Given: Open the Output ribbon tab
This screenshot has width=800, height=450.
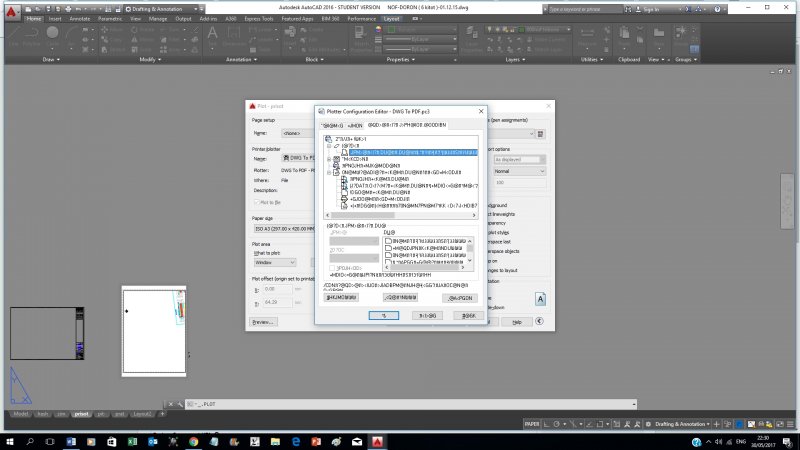Looking at the screenshot, I should [x=183, y=19].
